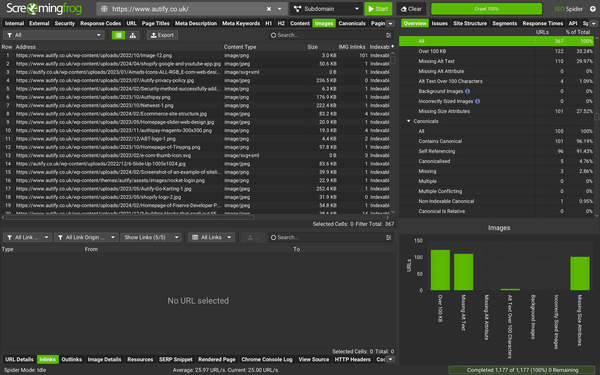Switch to the External tab
Image resolution: width=600 pixels, height=375 pixels.
click(x=39, y=23)
